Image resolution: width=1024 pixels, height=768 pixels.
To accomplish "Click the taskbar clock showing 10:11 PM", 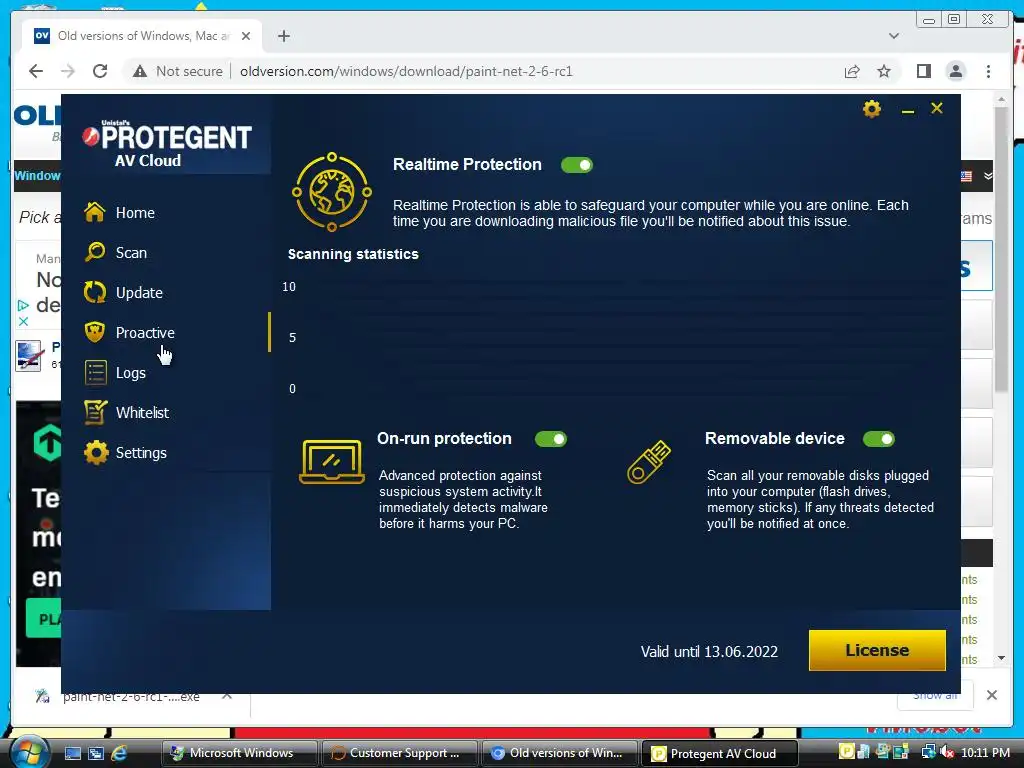I will tap(985, 753).
